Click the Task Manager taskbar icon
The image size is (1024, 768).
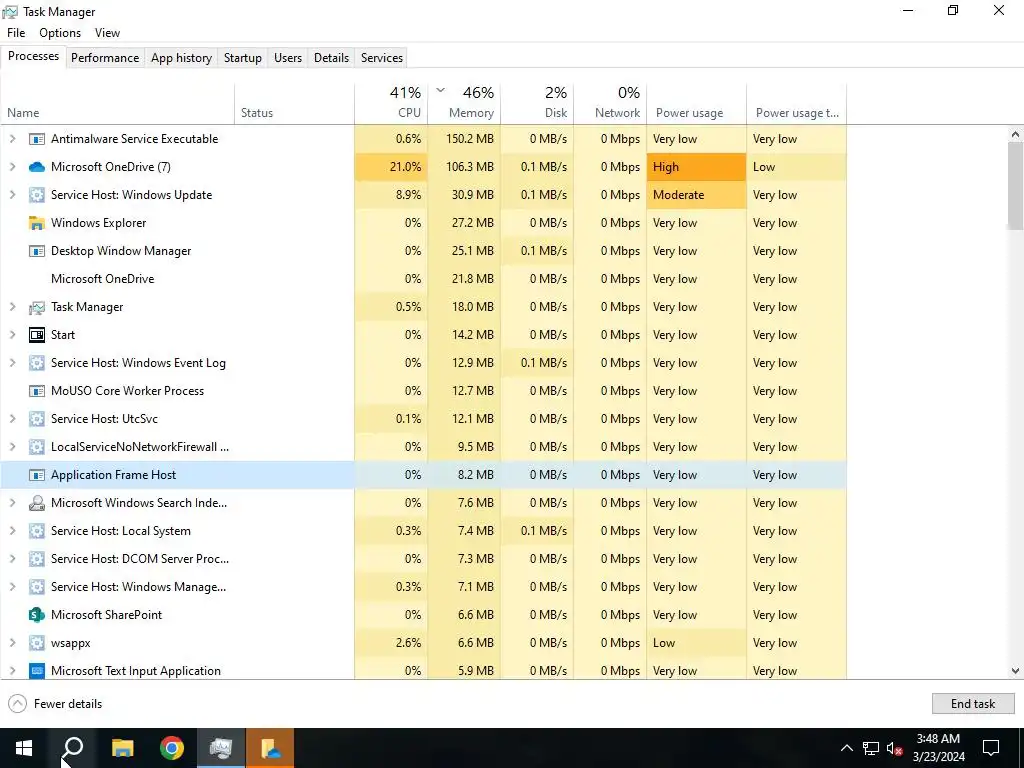(x=221, y=748)
